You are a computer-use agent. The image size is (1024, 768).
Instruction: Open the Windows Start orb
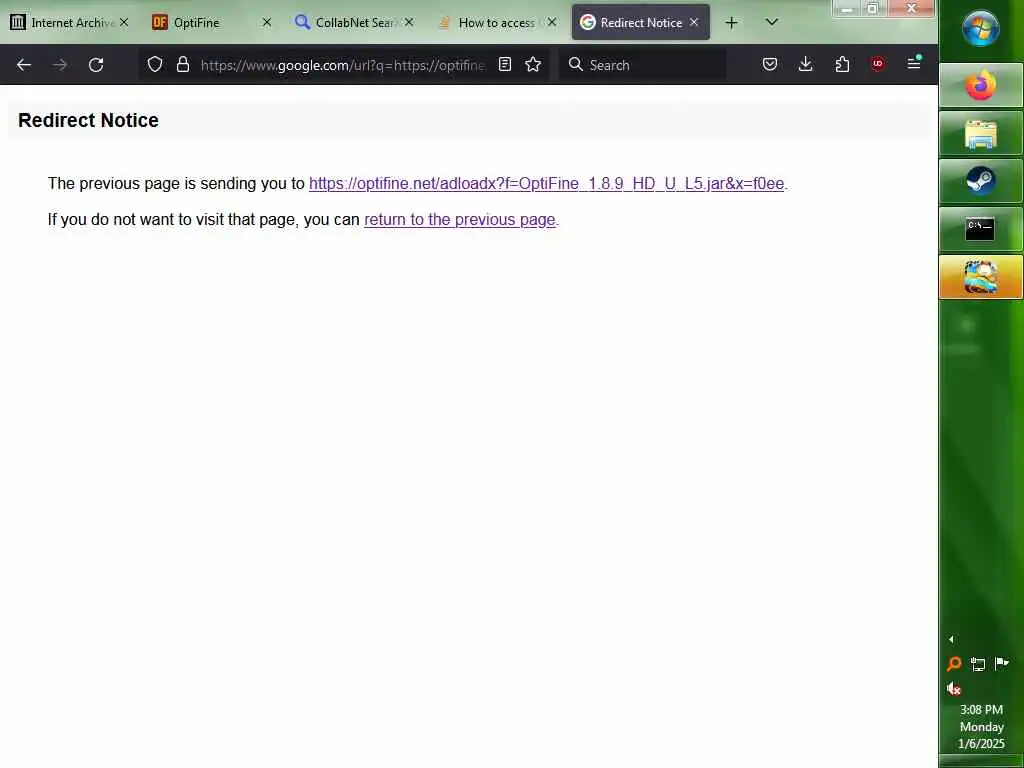pos(980,29)
